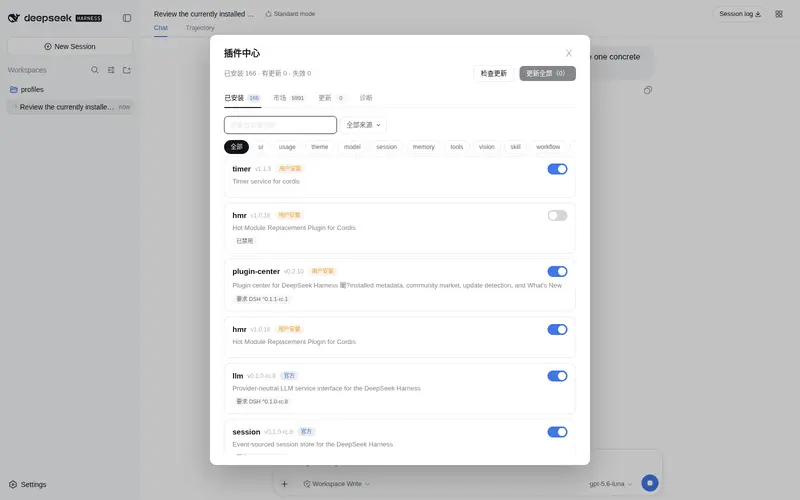Select the 全部 category filter chip

(236, 147)
